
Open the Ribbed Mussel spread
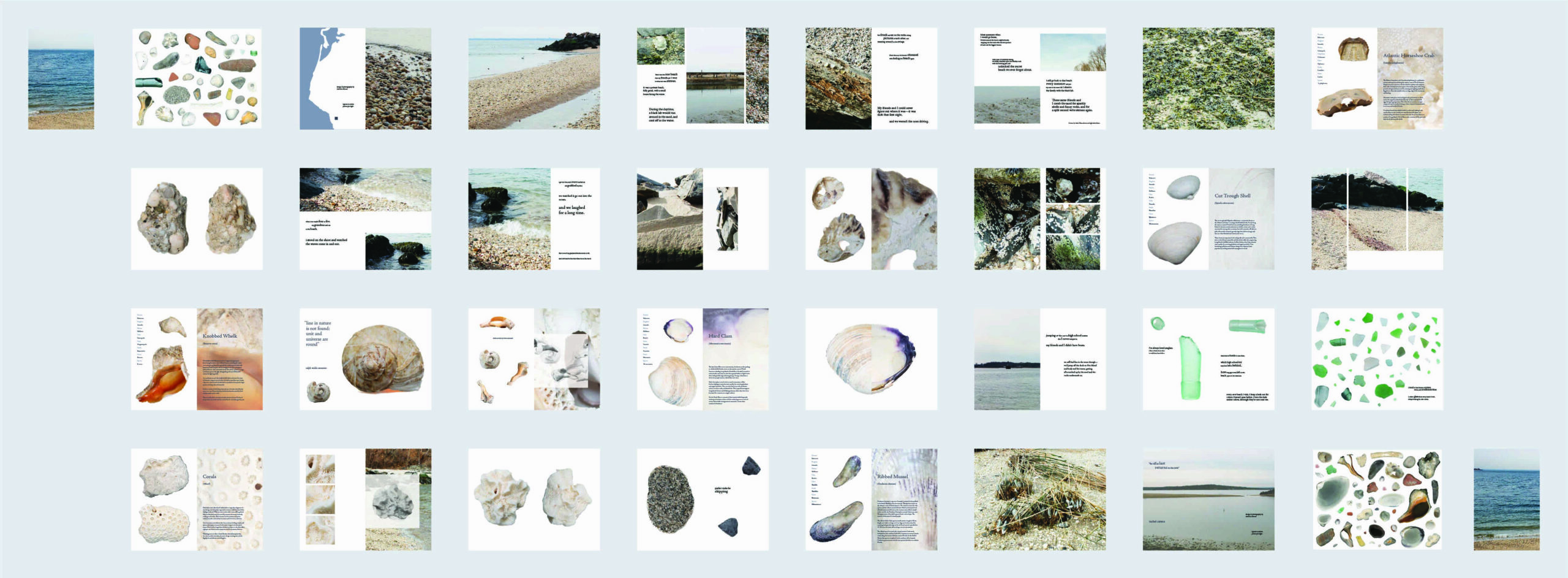point(871,500)
